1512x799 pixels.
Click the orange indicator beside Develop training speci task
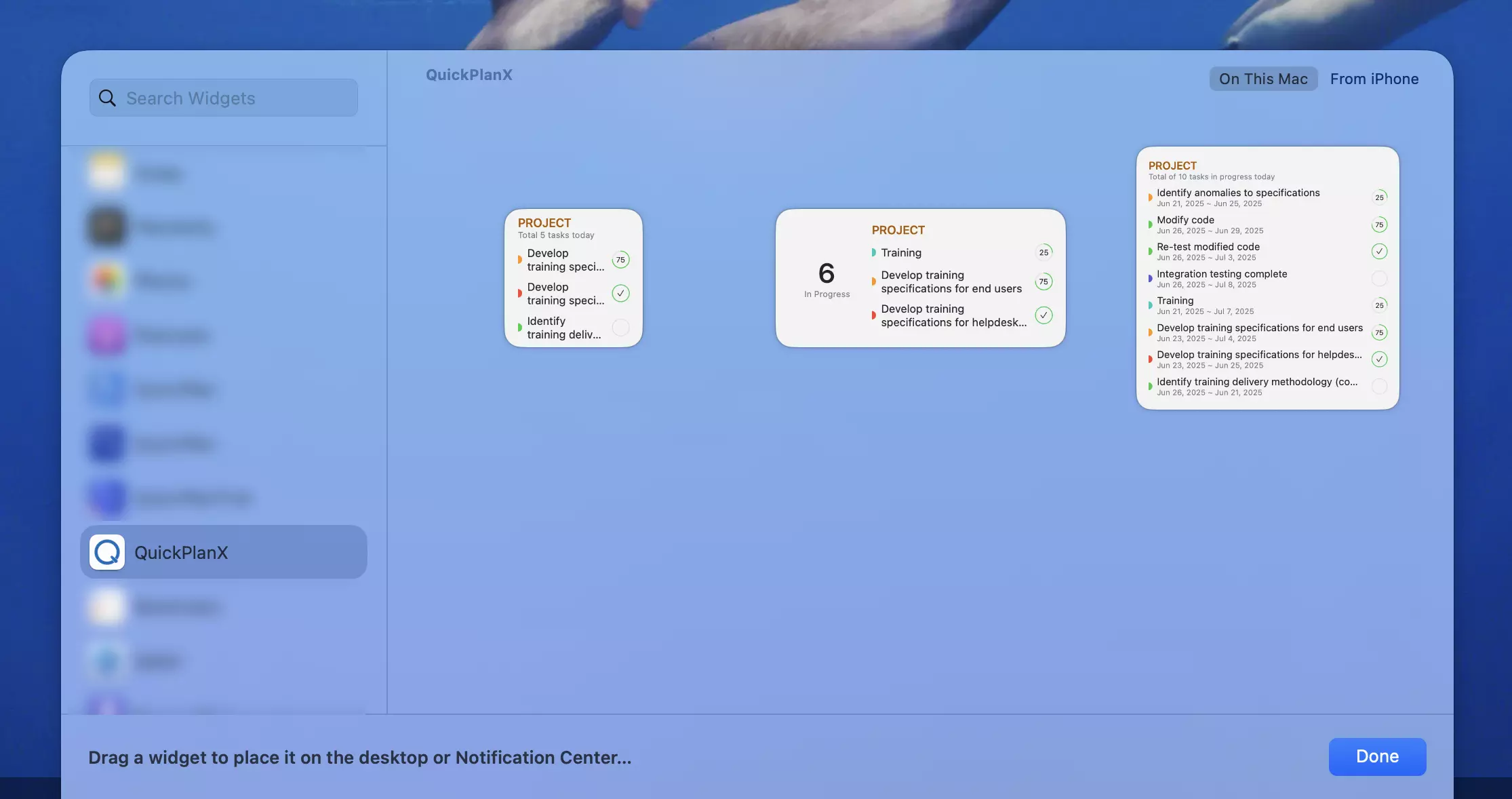519,260
